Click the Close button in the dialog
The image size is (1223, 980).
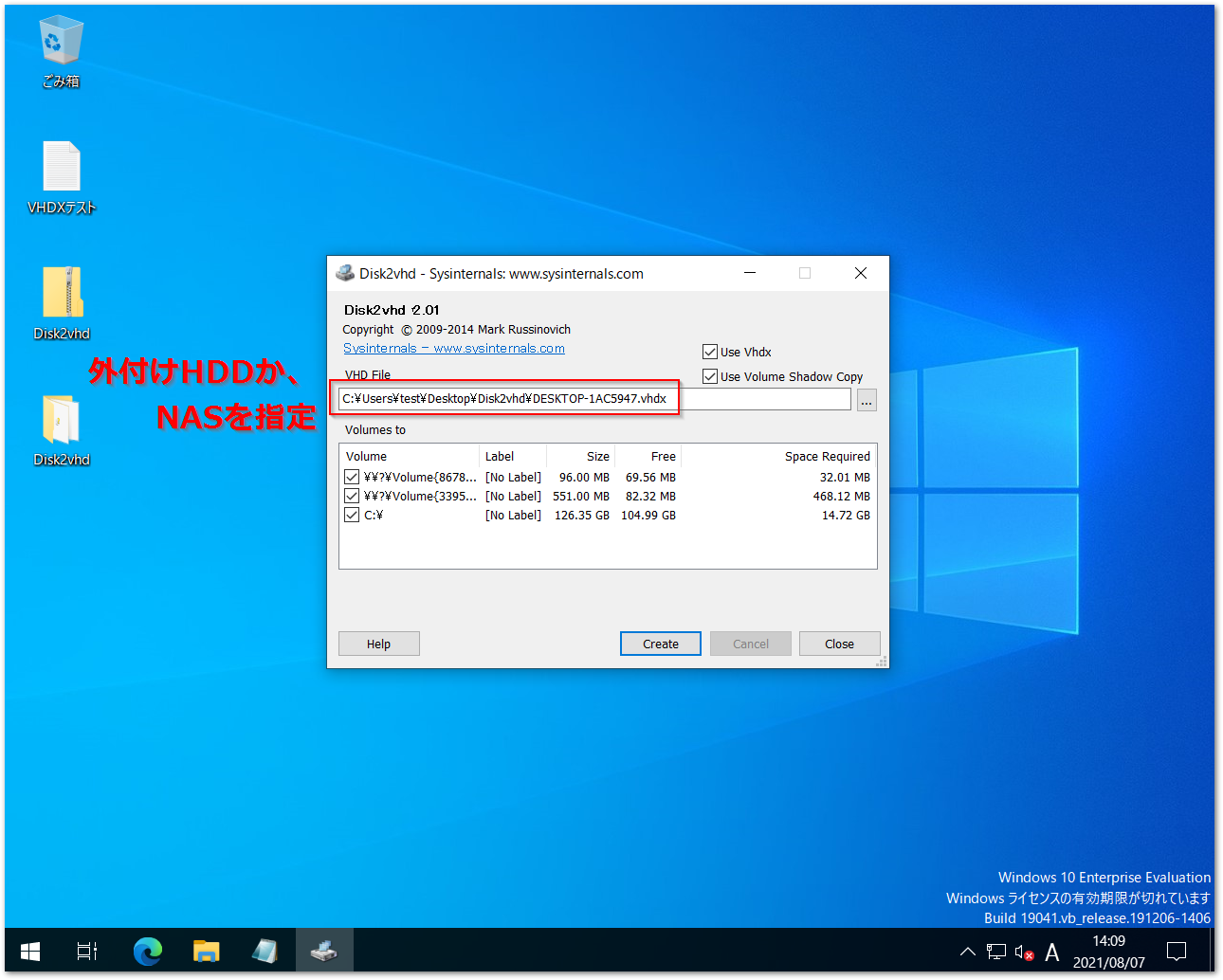pos(840,644)
